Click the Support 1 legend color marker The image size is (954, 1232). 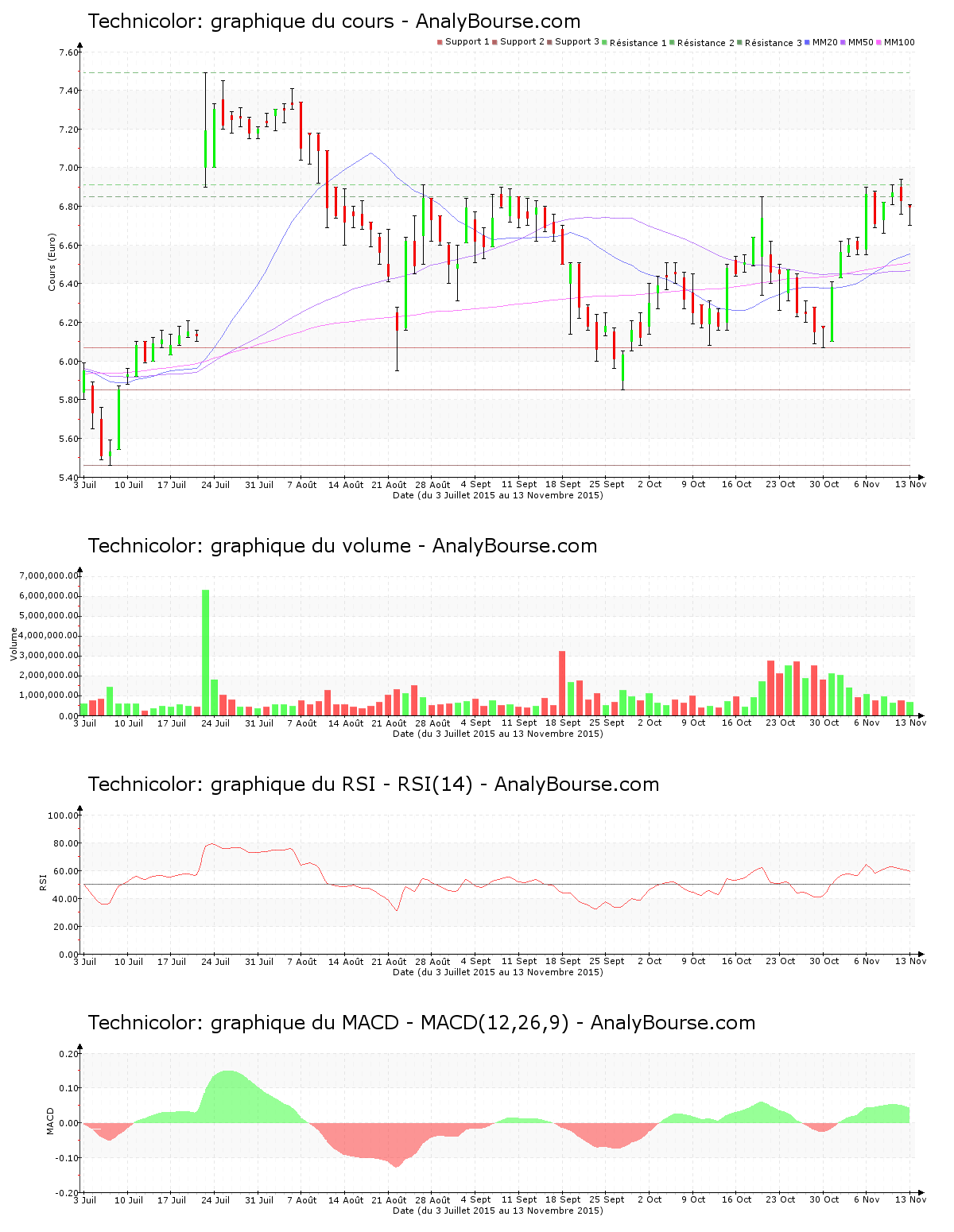point(440,42)
